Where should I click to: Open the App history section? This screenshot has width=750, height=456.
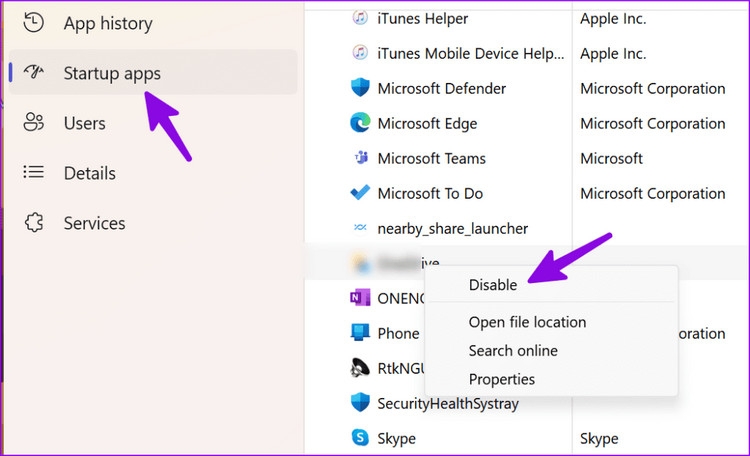tap(108, 23)
